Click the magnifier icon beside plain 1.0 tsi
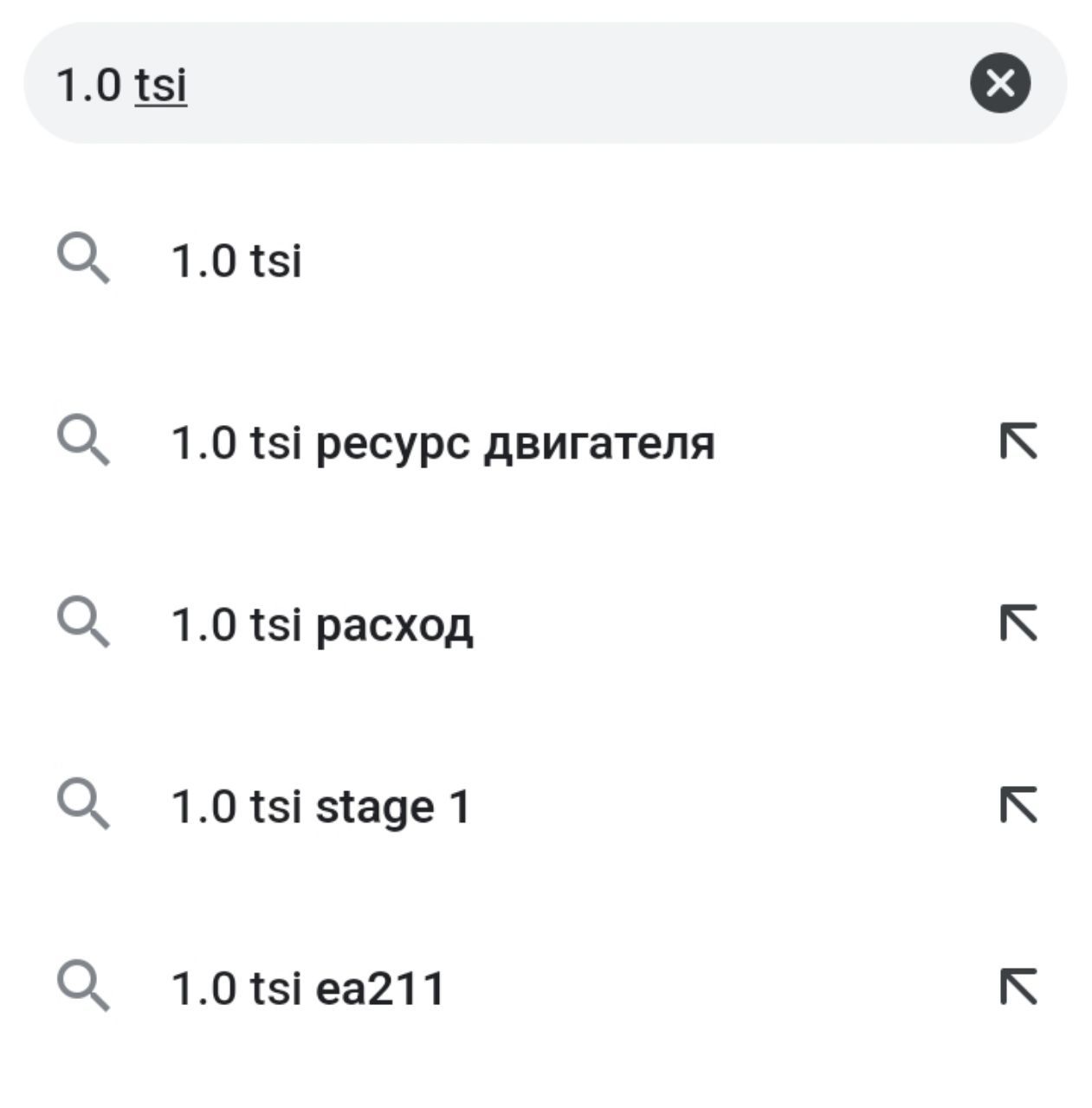The height and width of the screenshot is (1108, 1092). [83, 261]
